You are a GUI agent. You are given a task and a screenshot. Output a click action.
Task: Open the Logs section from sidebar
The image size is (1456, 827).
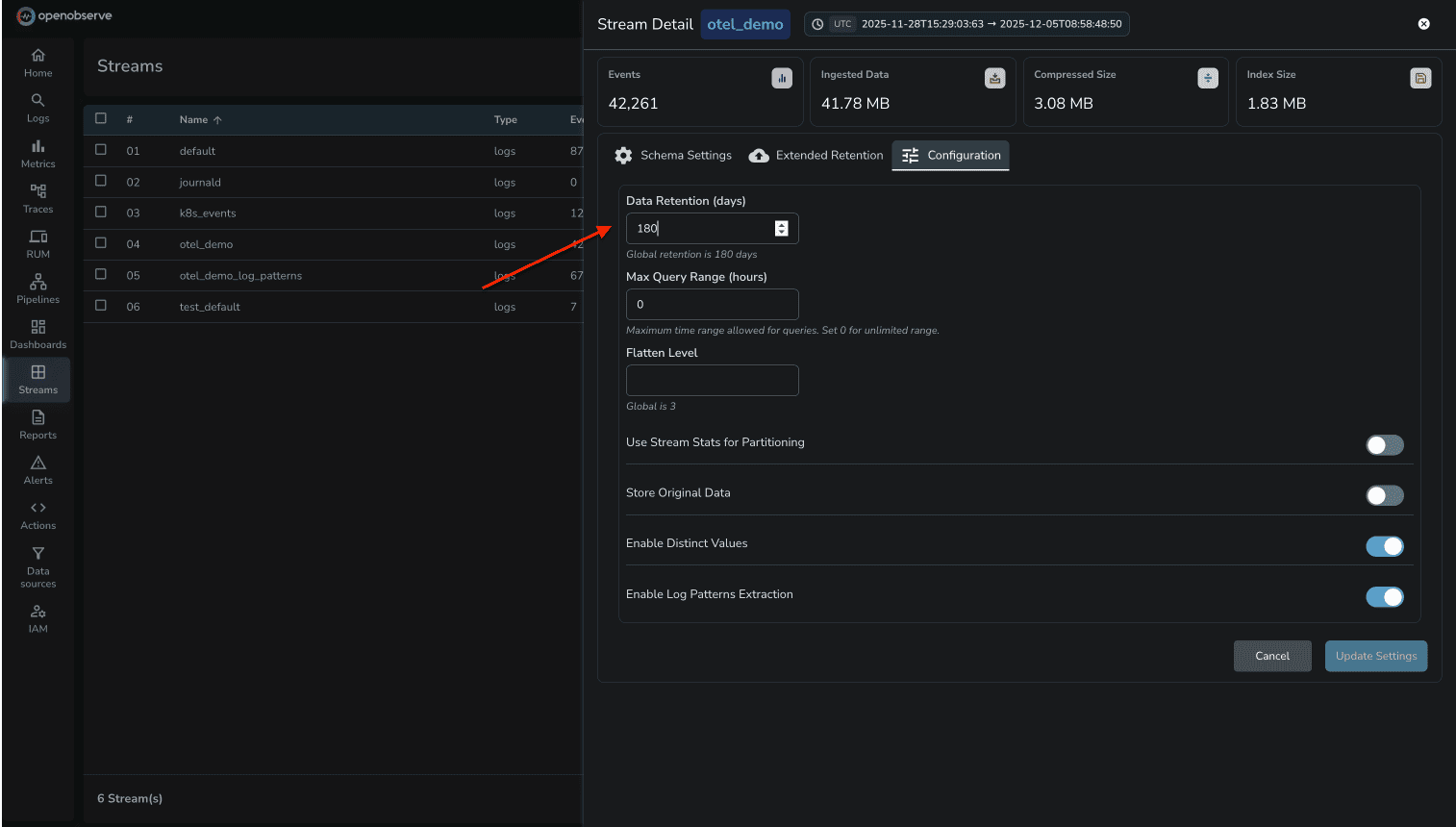point(38,108)
